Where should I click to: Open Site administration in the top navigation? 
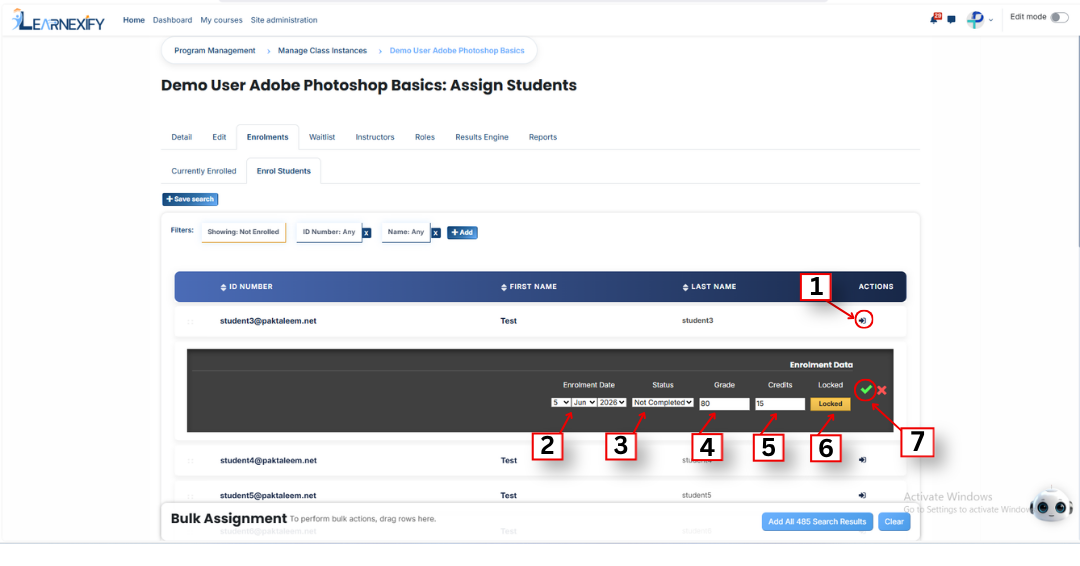click(284, 20)
